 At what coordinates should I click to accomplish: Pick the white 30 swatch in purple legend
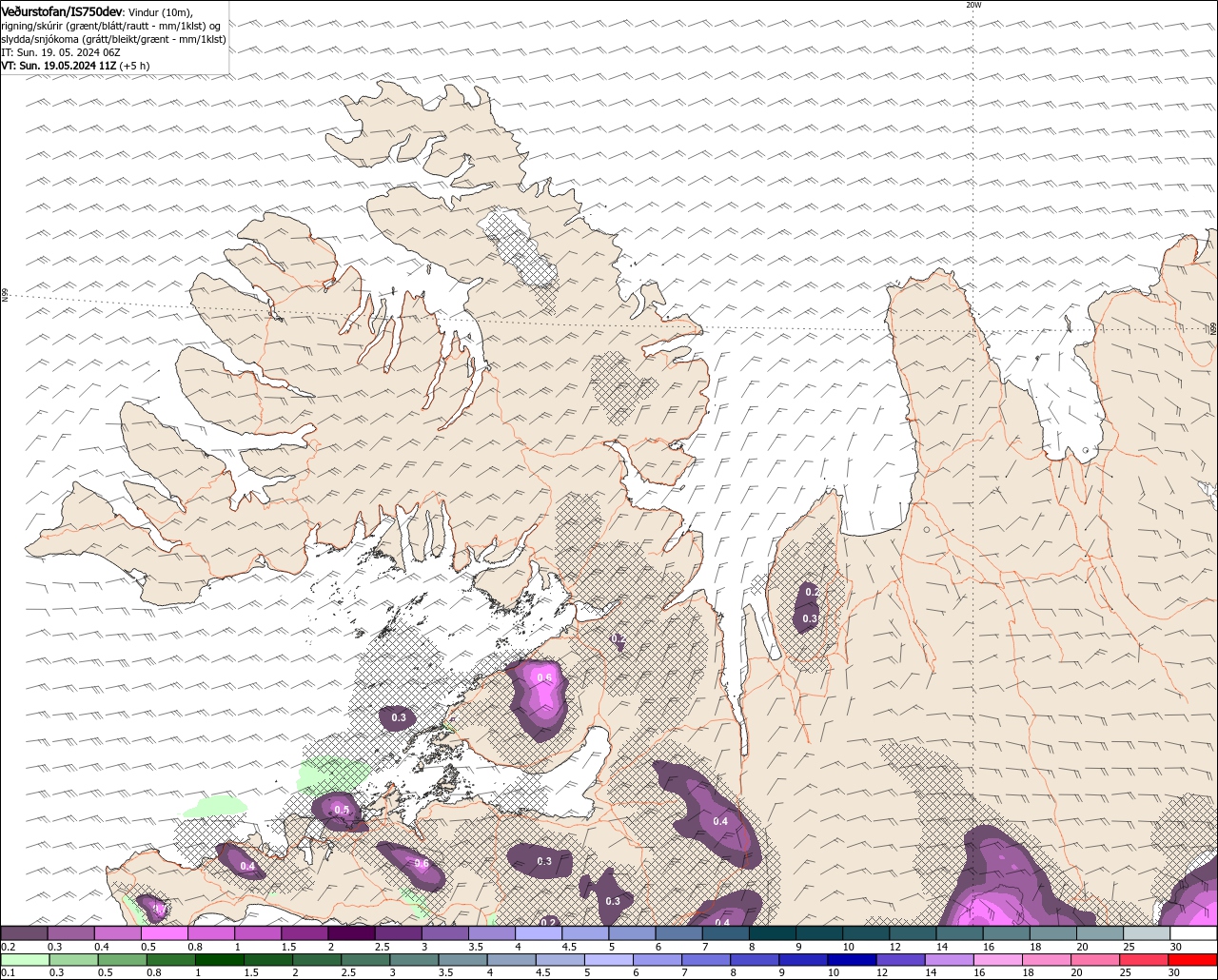click(1193, 933)
